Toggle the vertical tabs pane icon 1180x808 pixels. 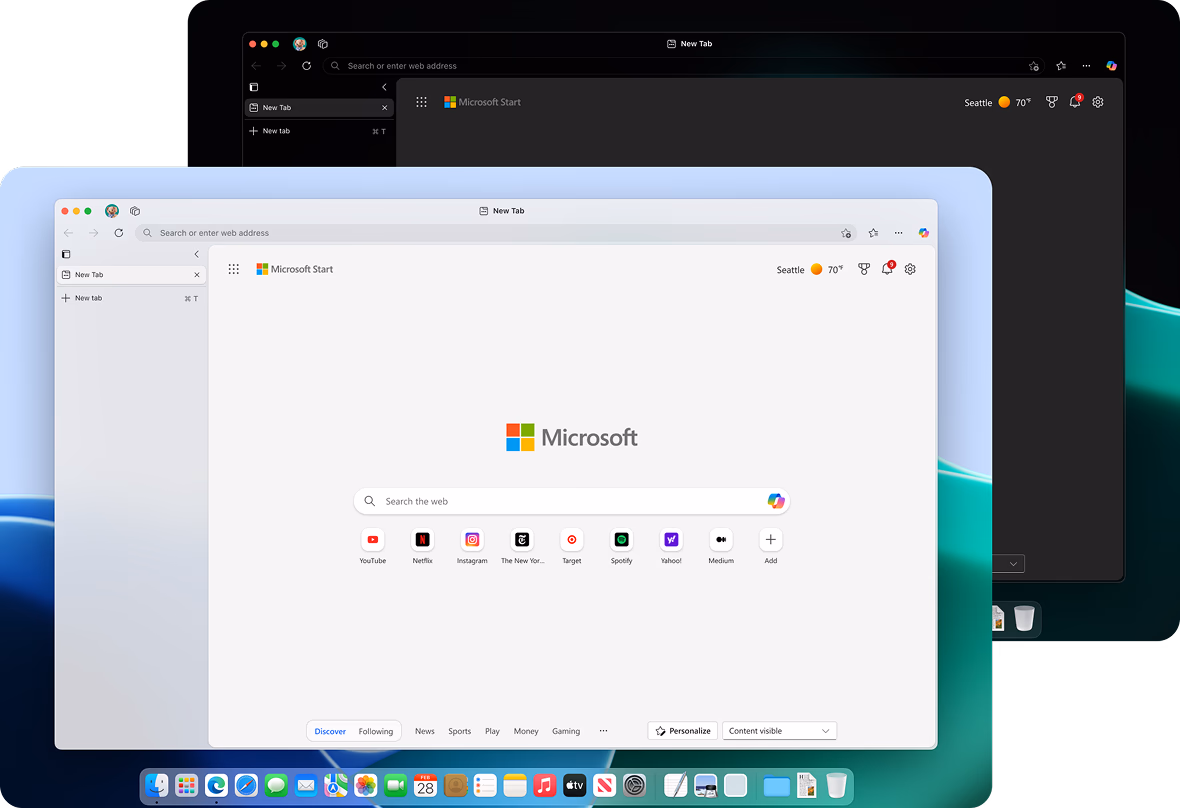point(66,254)
